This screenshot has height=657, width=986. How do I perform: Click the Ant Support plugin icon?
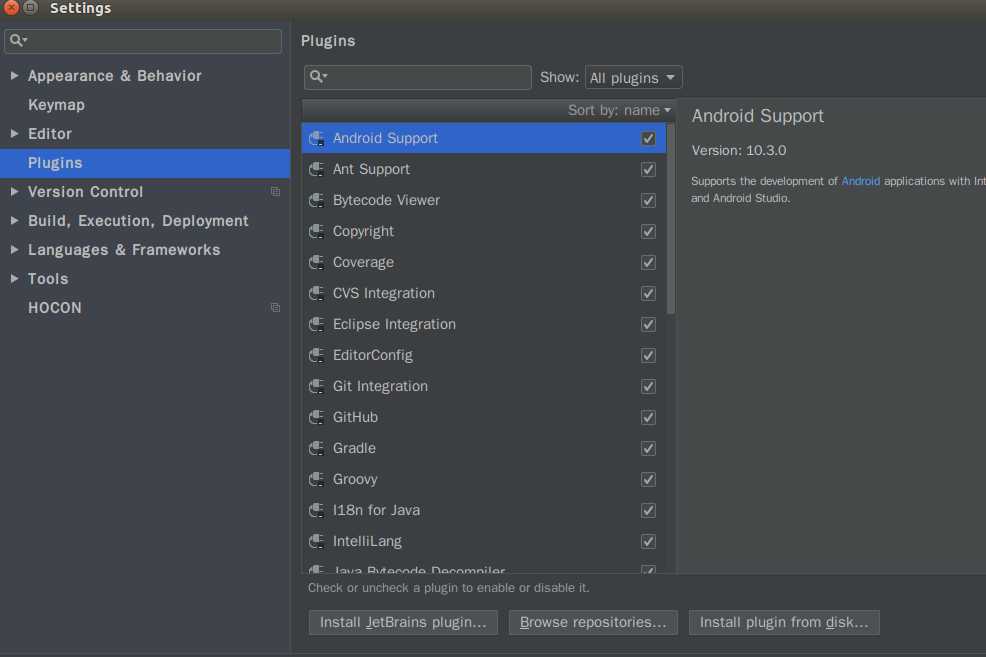point(317,169)
